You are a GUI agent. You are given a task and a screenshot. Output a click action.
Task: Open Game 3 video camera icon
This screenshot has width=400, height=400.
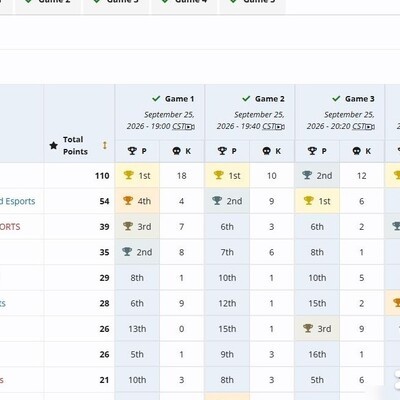370,127
